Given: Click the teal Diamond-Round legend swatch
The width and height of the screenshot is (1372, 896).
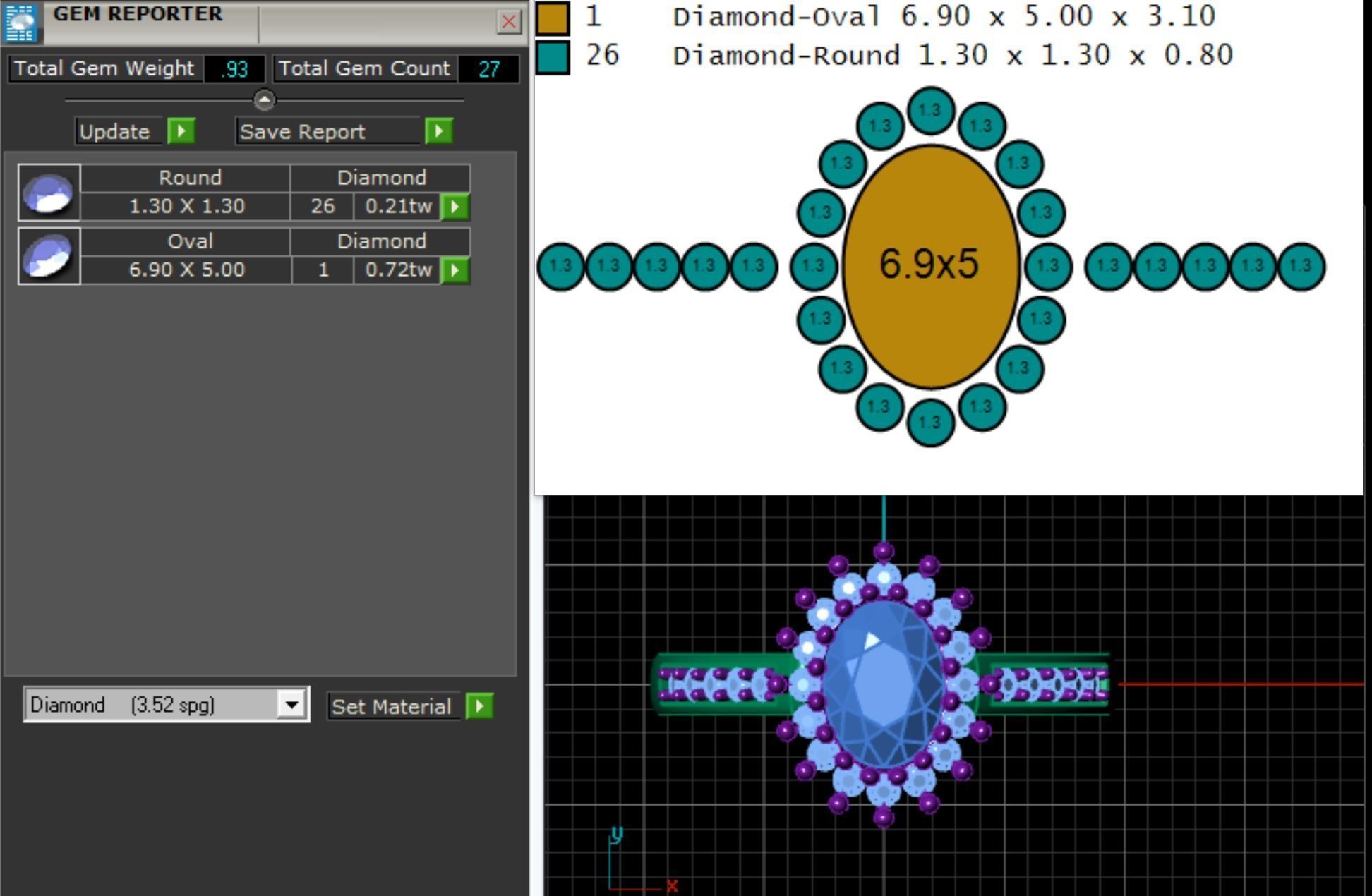Looking at the screenshot, I should (x=552, y=56).
